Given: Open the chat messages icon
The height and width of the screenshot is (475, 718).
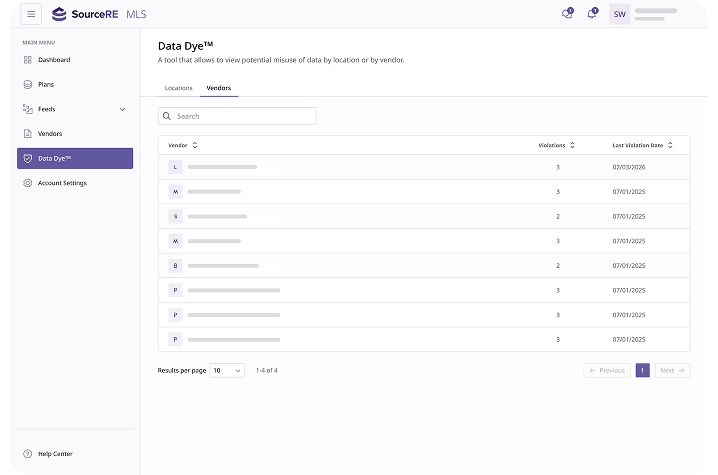Looking at the screenshot, I should point(568,14).
